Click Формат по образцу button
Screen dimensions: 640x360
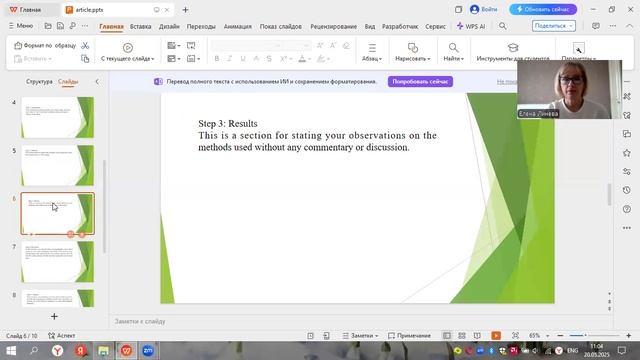(x=45, y=45)
